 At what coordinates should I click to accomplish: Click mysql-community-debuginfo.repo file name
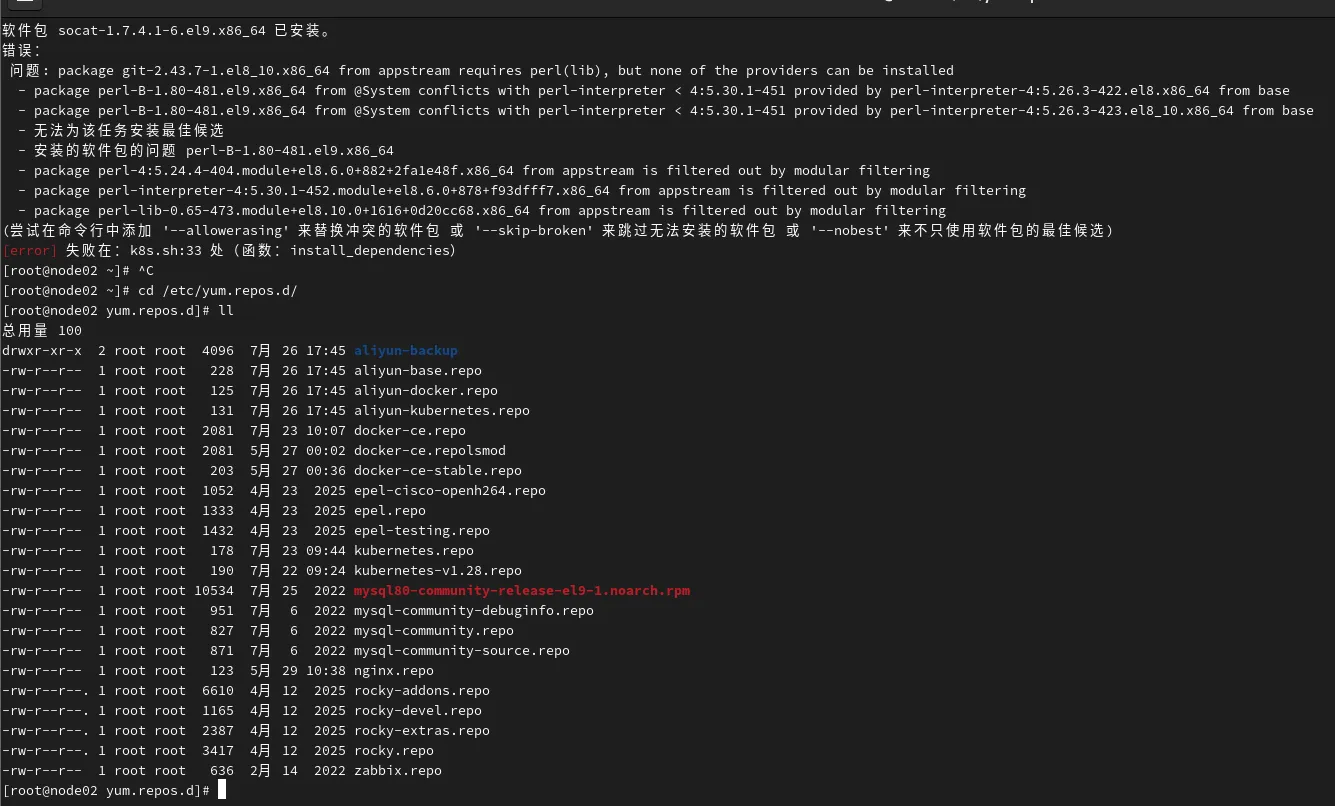coord(474,610)
